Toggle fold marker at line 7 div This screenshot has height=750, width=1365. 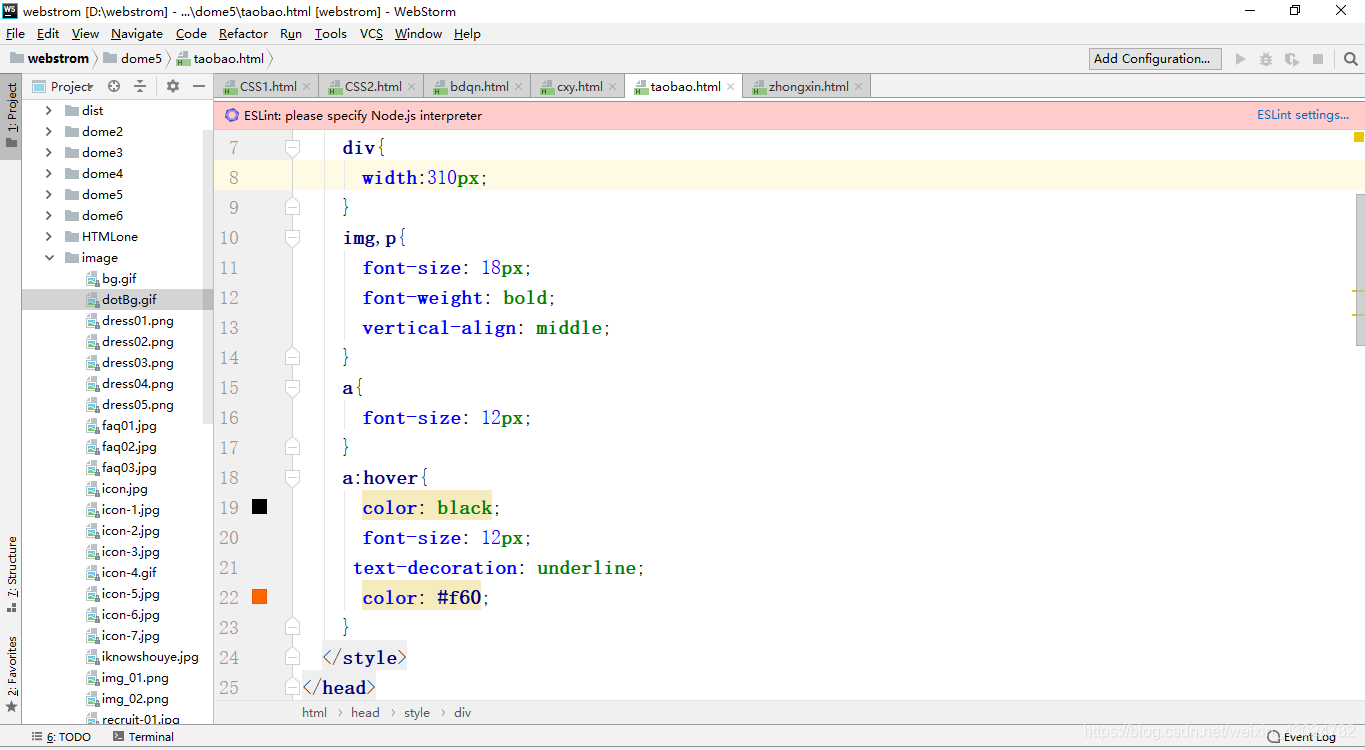(x=292, y=148)
